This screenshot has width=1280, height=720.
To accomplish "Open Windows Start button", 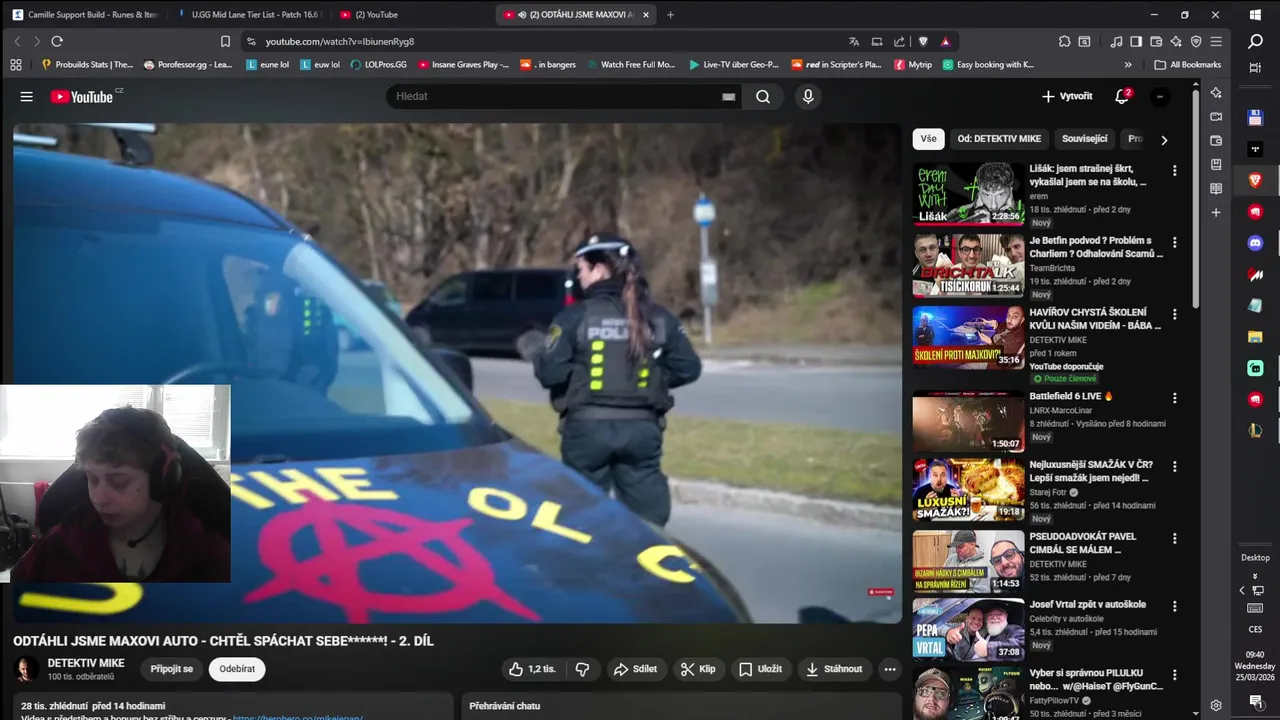I will tap(1255, 15).
